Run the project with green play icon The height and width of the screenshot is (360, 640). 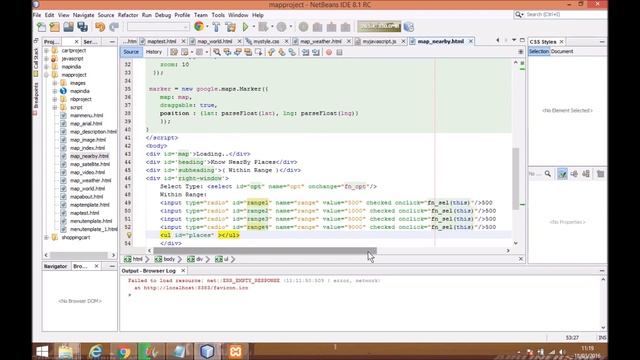click(245, 27)
